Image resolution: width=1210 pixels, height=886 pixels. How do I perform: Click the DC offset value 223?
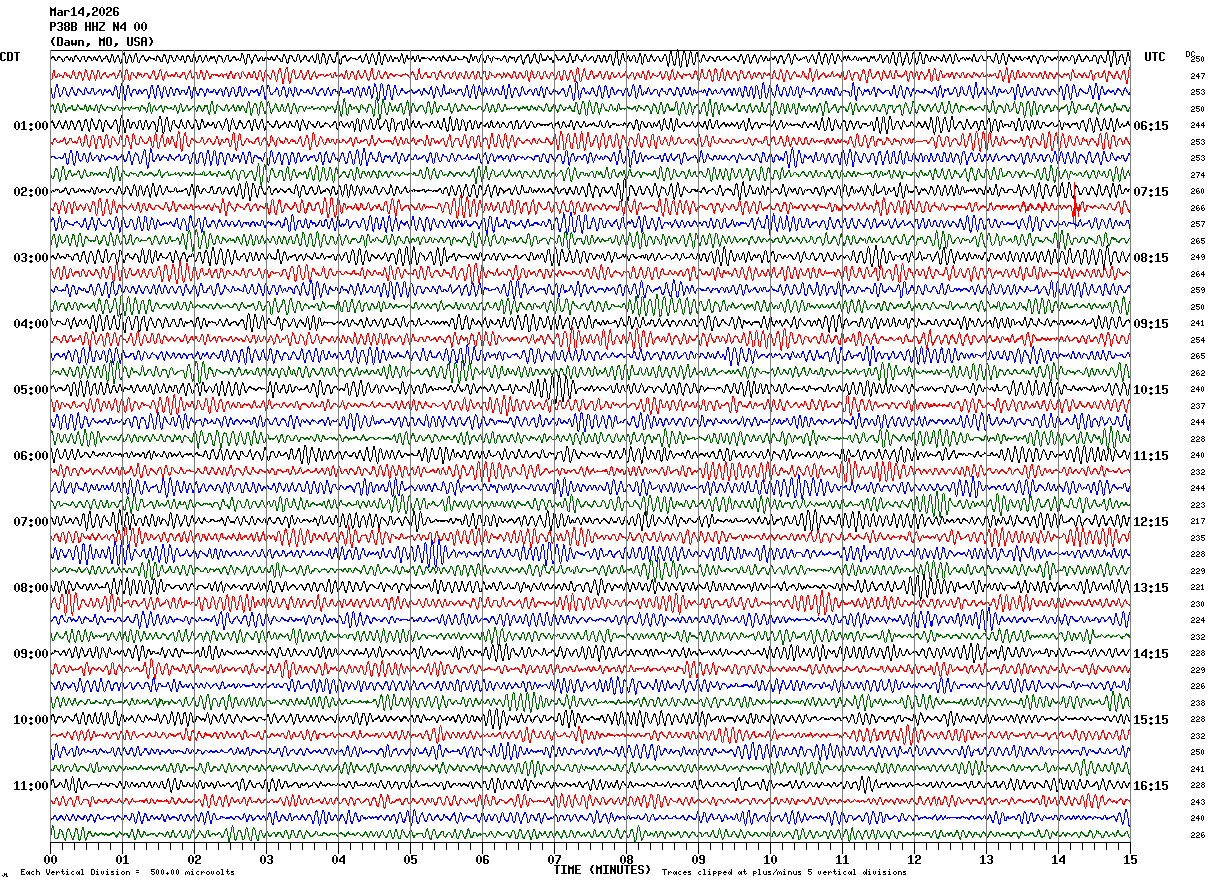(1197, 505)
